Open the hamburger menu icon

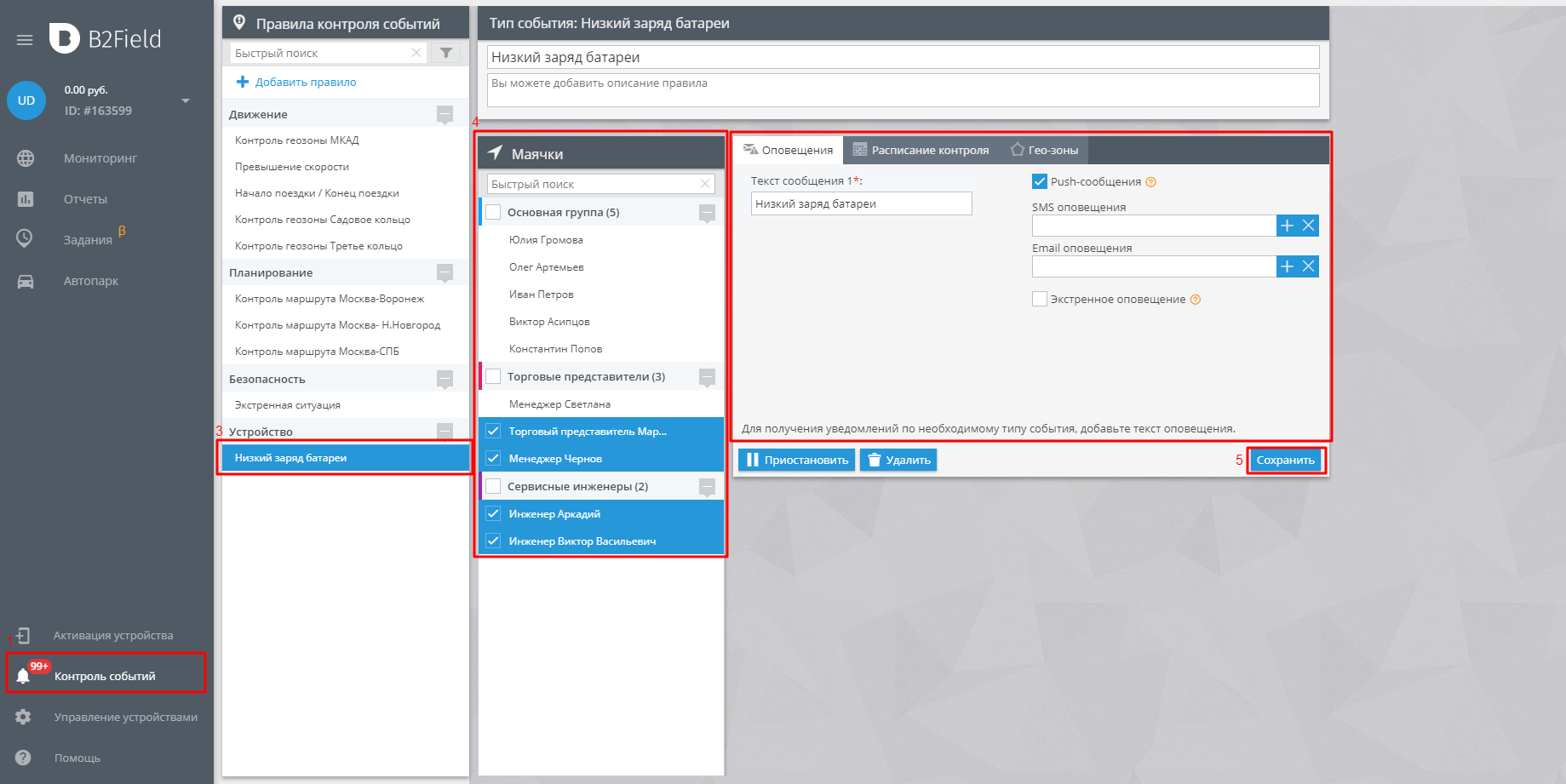[x=25, y=40]
